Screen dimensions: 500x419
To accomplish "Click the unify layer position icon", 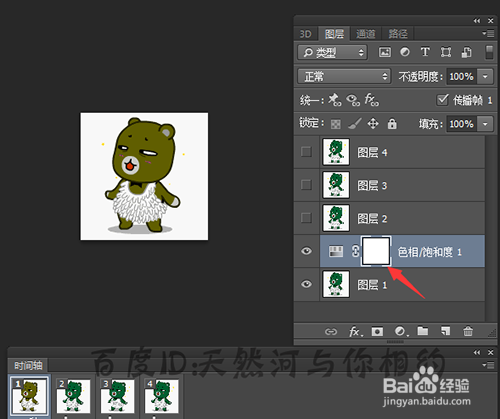I will point(335,100).
